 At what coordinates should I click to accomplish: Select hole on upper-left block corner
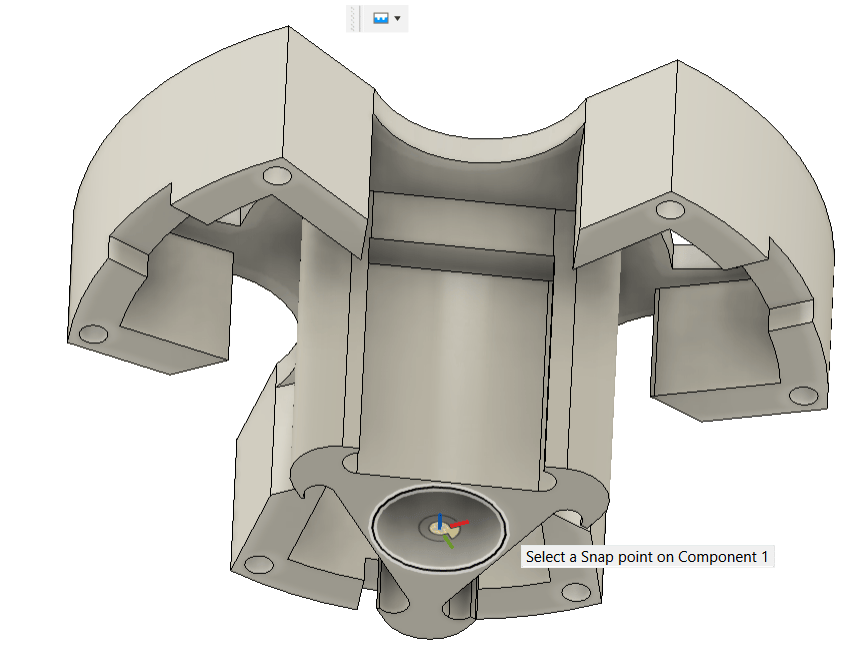(277, 176)
